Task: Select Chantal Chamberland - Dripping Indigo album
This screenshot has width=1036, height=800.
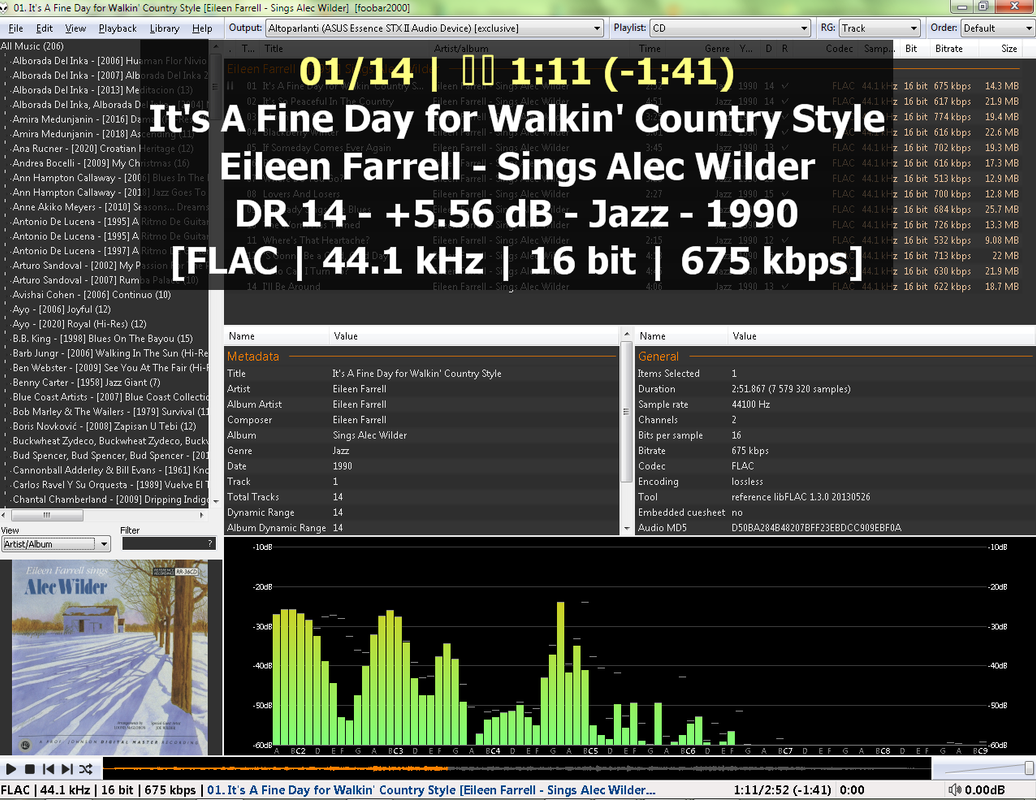Action: [110, 499]
